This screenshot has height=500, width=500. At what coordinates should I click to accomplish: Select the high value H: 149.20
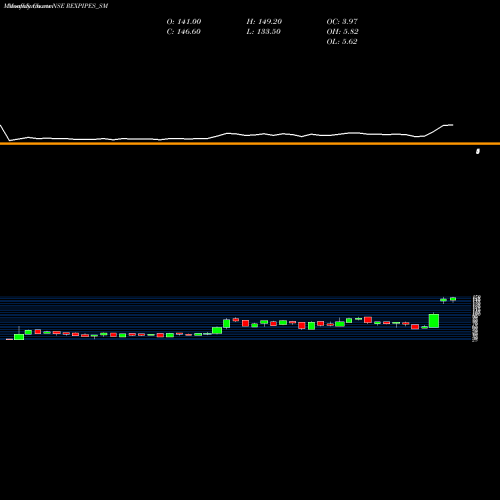[x=264, y=21]
